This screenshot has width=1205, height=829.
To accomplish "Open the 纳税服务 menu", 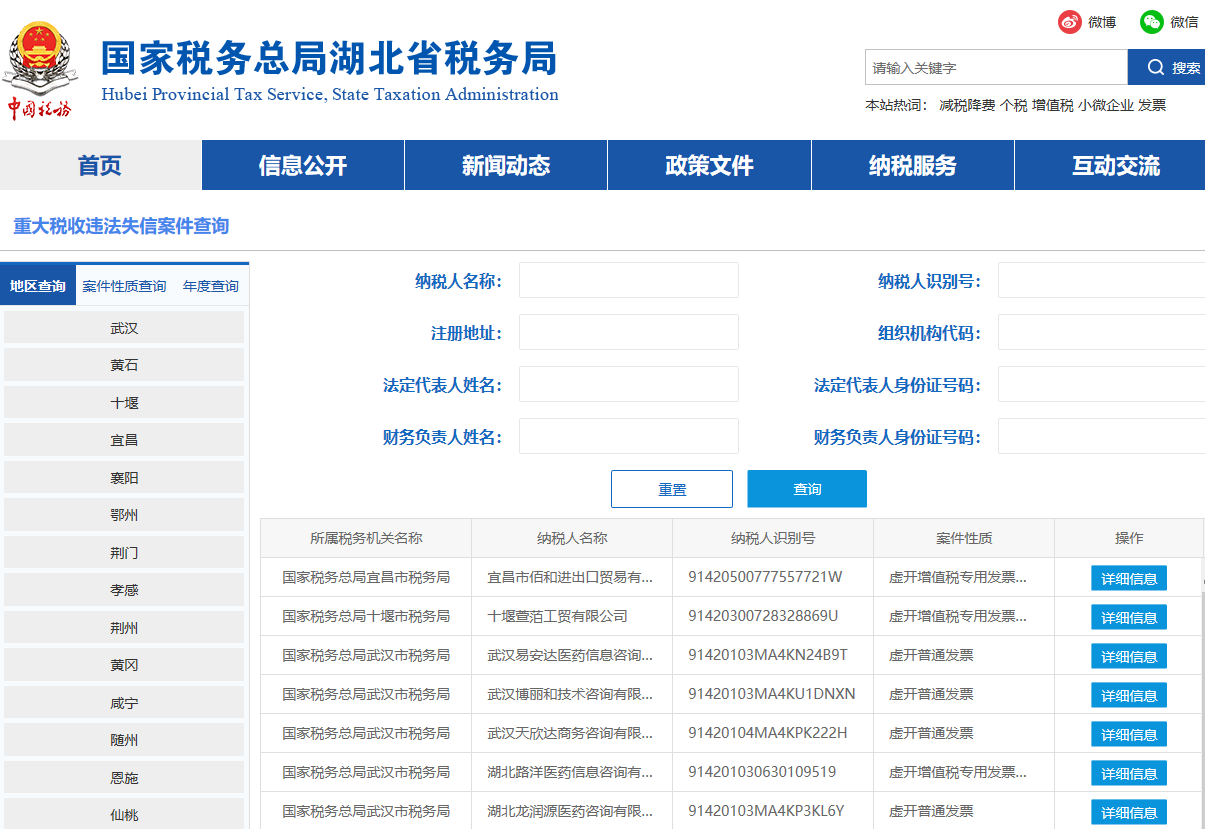I will point(912,166).
